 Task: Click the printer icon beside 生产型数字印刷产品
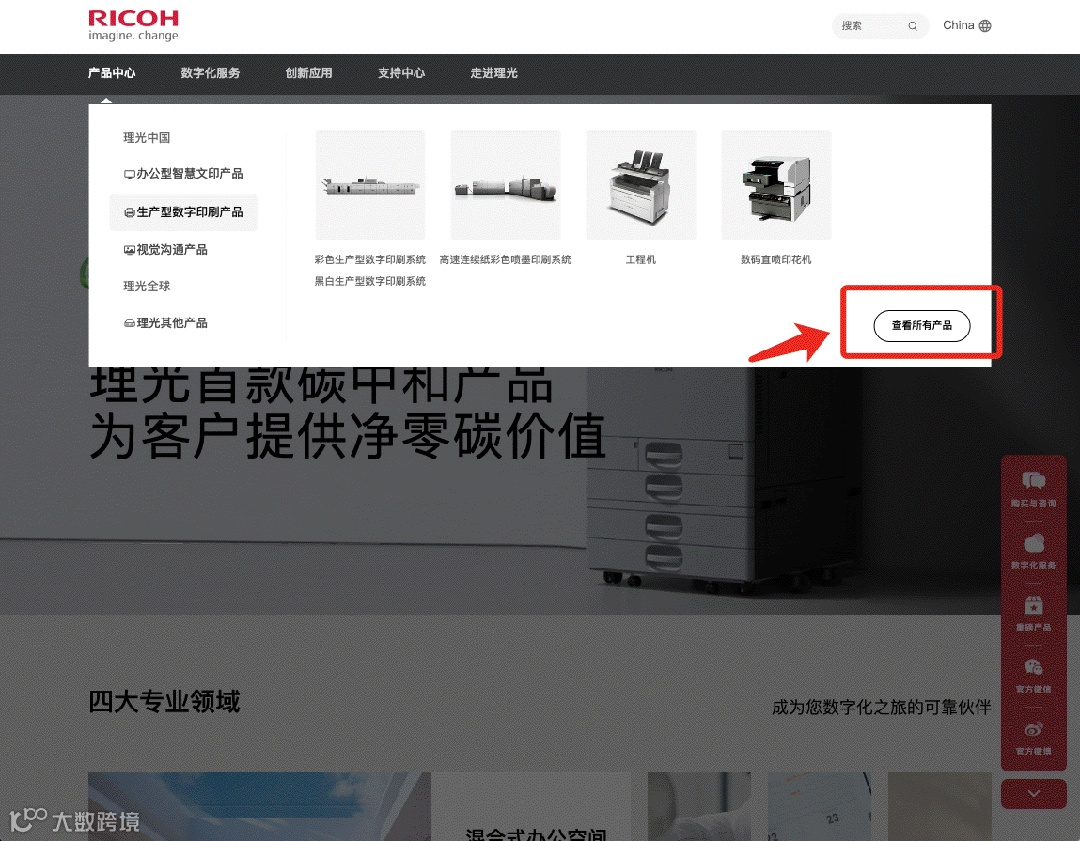tap(129, 213)
